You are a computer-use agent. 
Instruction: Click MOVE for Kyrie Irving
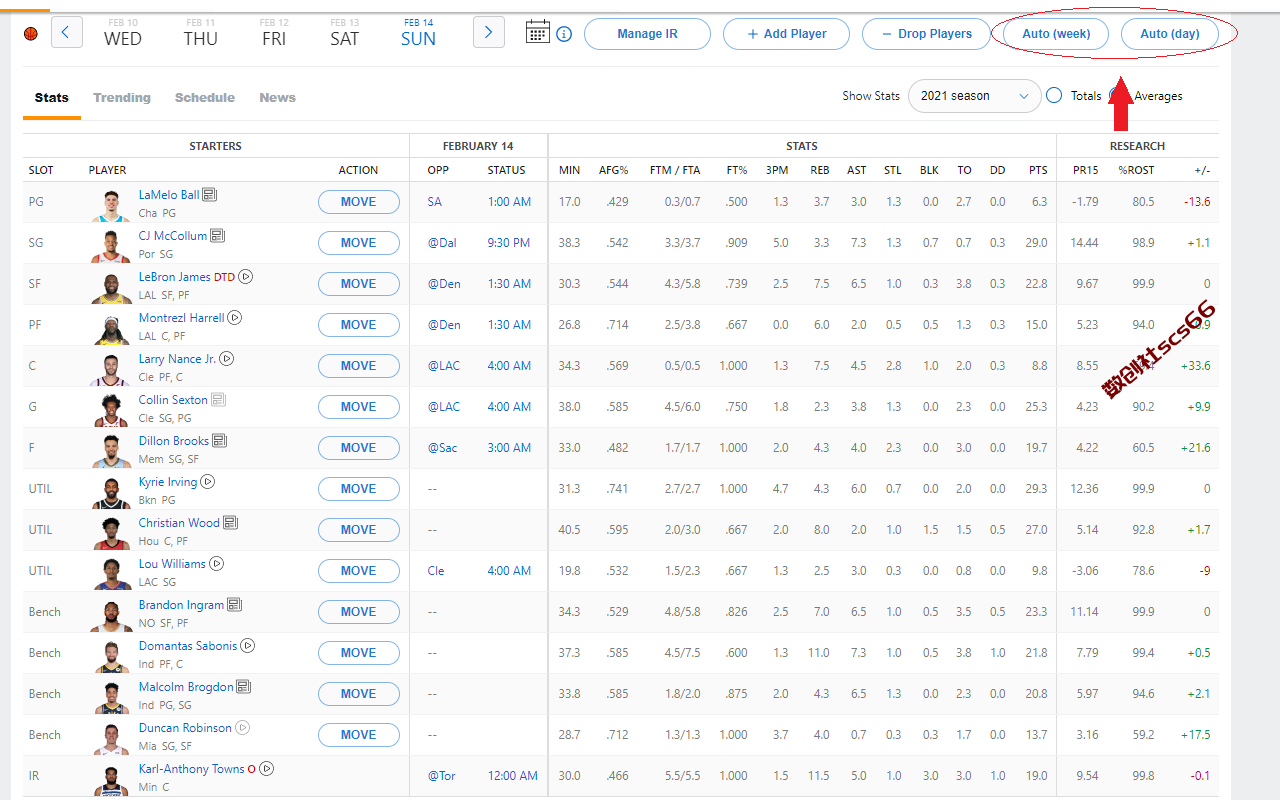tap(358, 489)
